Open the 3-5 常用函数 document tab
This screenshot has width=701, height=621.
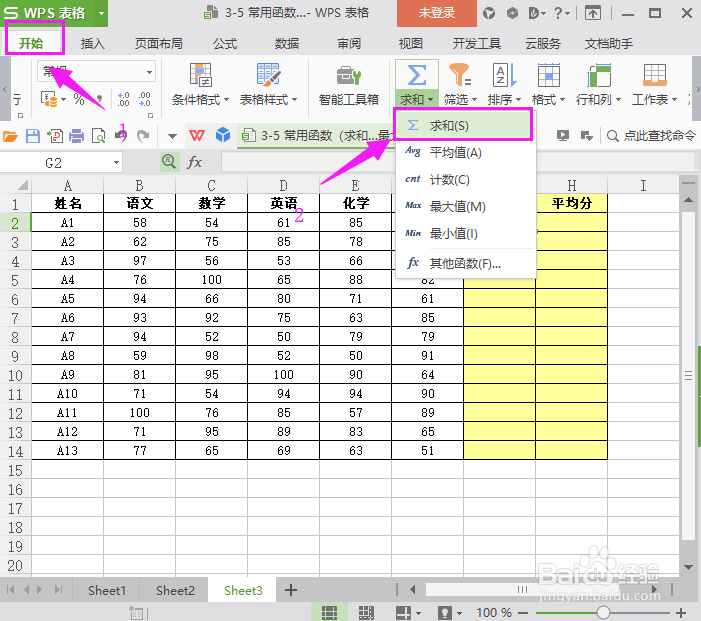point(316,135)
